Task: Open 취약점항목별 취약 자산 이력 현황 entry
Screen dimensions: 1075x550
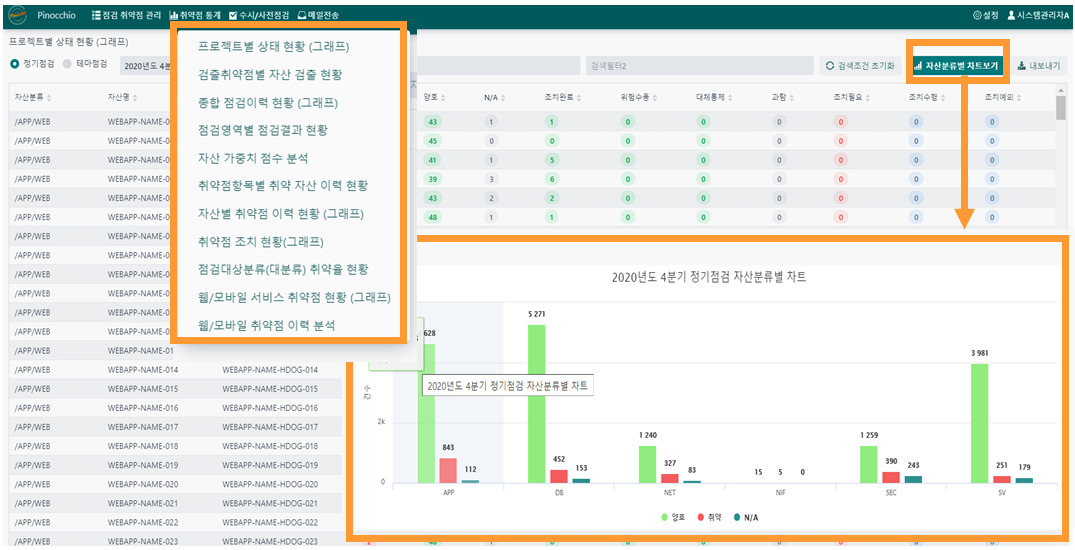Action: 283,186
